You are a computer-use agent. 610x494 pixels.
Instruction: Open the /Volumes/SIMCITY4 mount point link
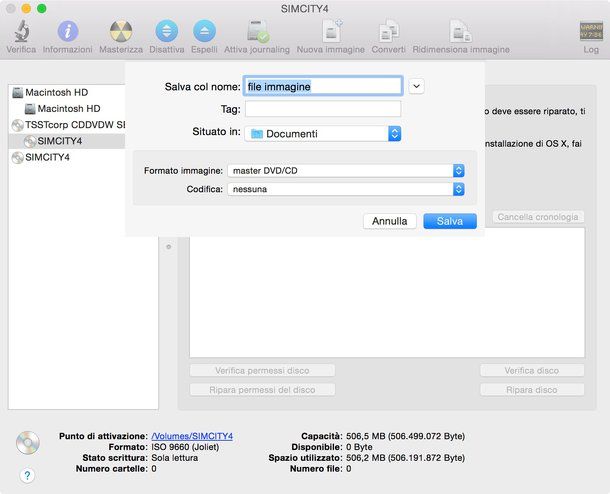tap(192, 436)
